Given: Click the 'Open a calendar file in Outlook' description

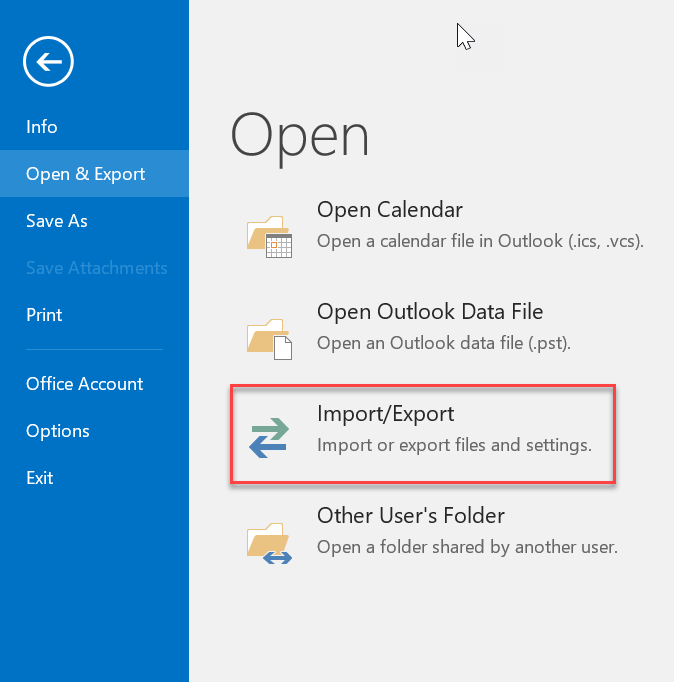Looking at the screenshot, I should 480,241.
